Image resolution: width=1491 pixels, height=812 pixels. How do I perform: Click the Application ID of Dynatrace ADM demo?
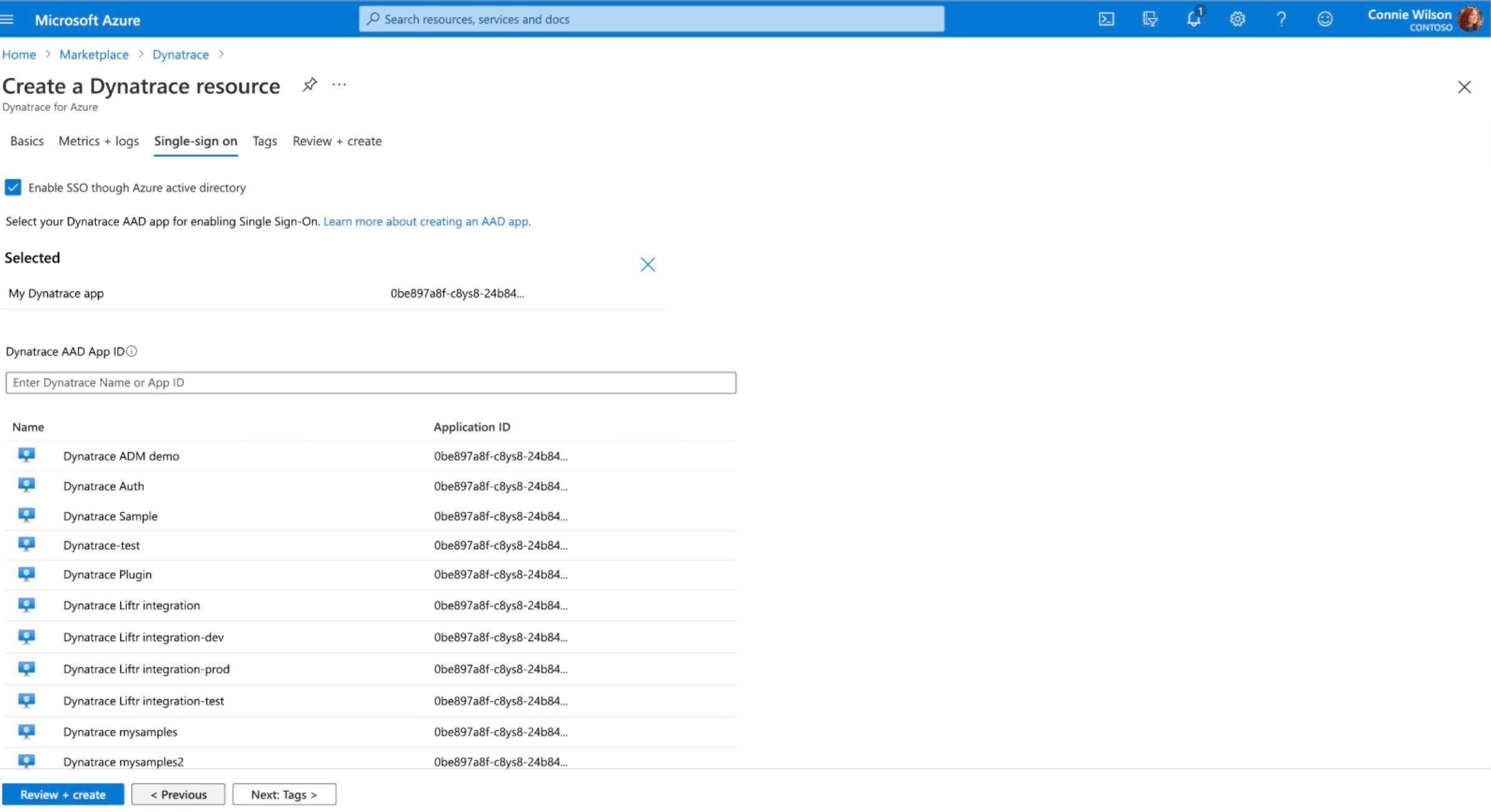(x=501, y=456)
